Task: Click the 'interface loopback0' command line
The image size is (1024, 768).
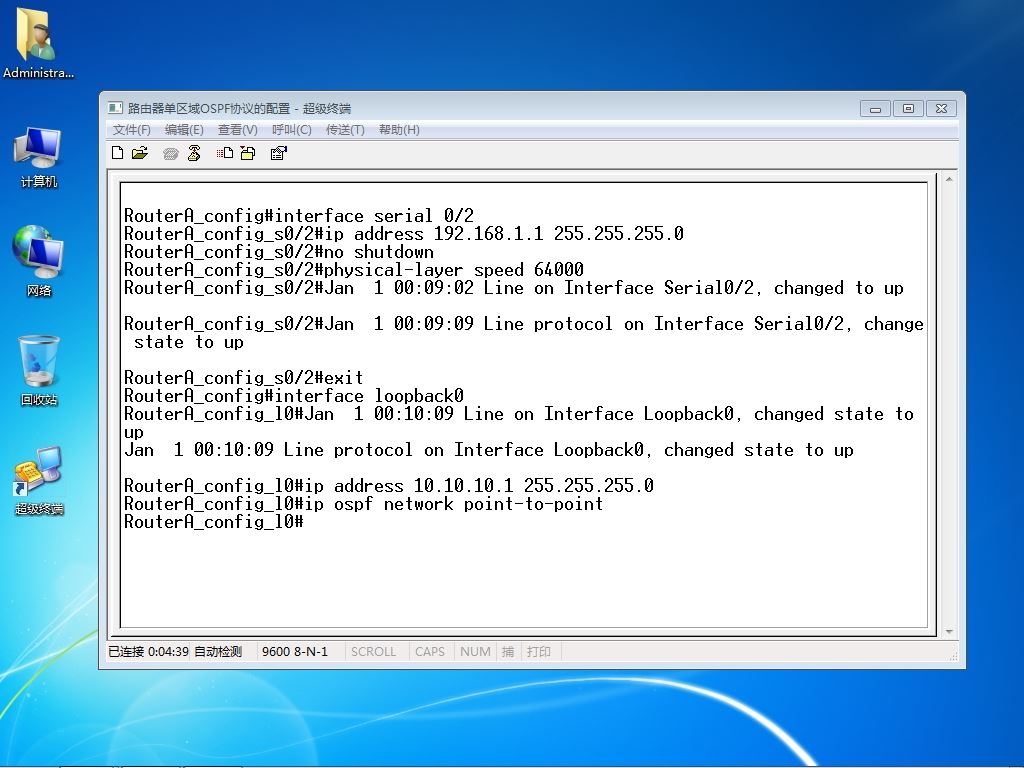Action: coord(294,396)
